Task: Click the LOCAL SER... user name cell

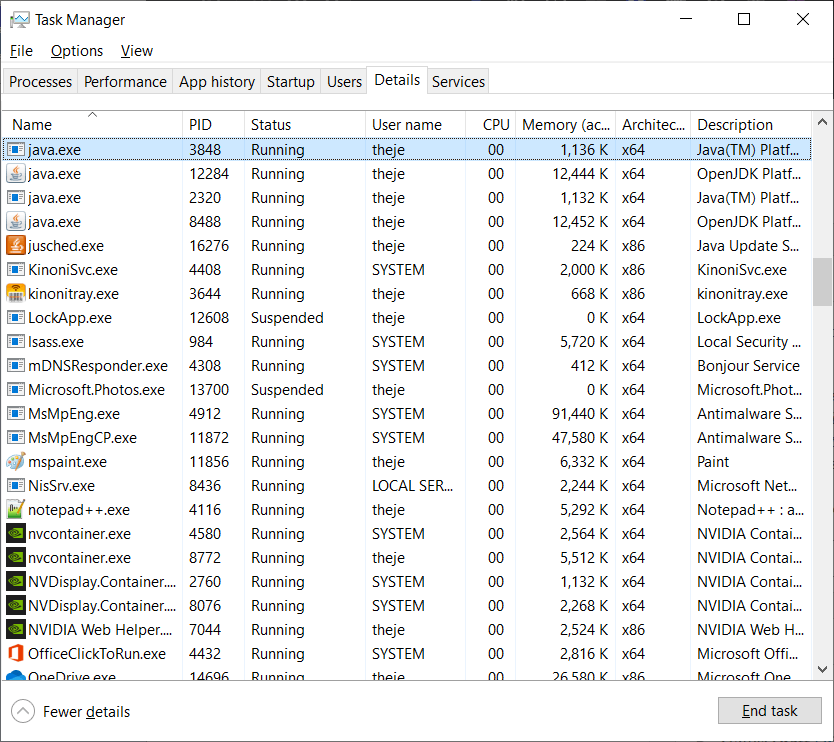Action: click(412, 486)
